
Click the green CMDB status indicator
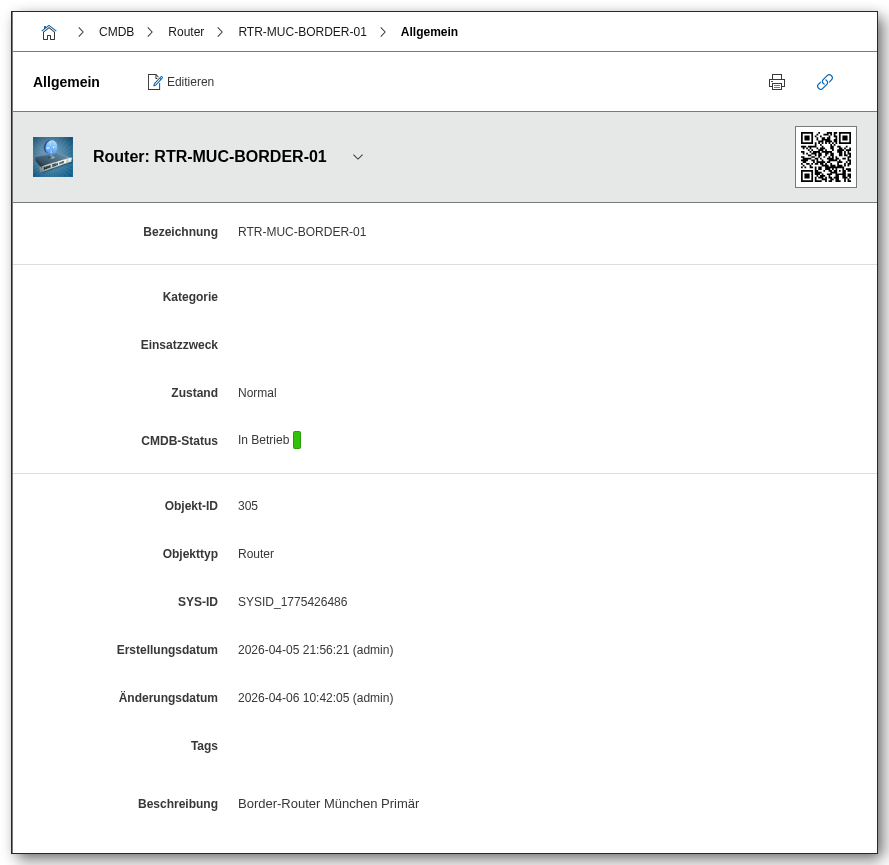point(297,440)
